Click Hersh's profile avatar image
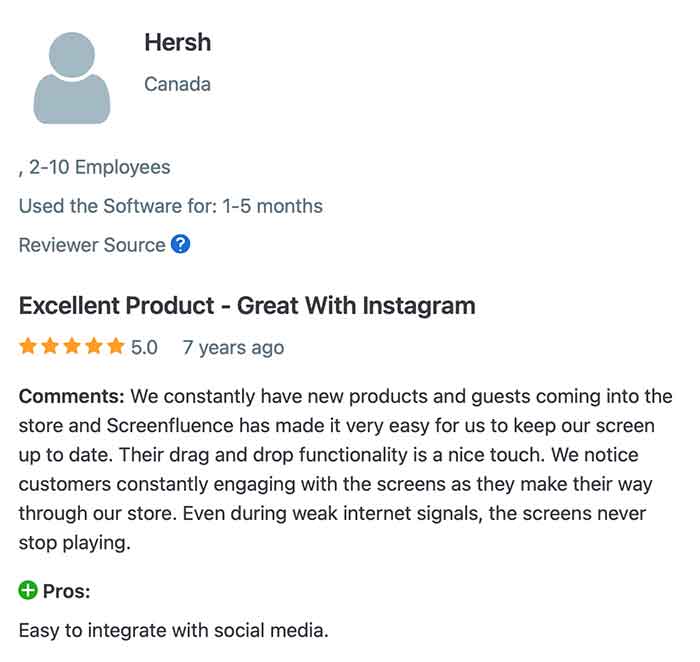 [71, 78]
